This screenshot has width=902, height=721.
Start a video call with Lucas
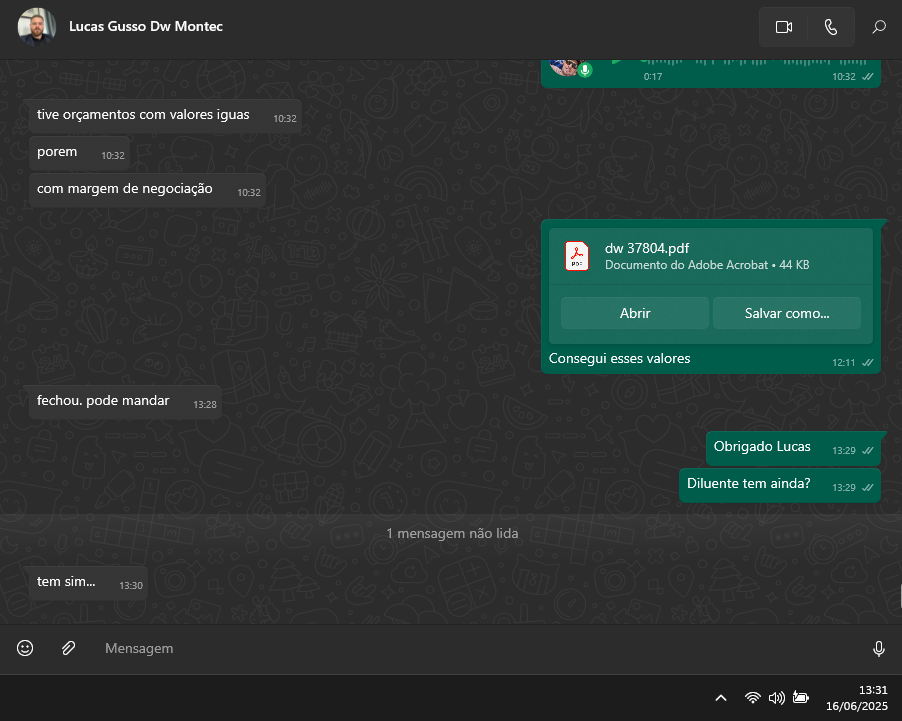[x=783, y=27]
